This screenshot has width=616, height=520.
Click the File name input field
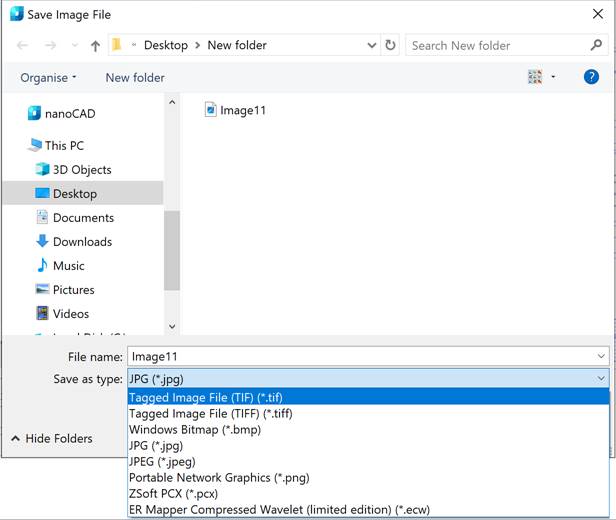coord(361,356)
